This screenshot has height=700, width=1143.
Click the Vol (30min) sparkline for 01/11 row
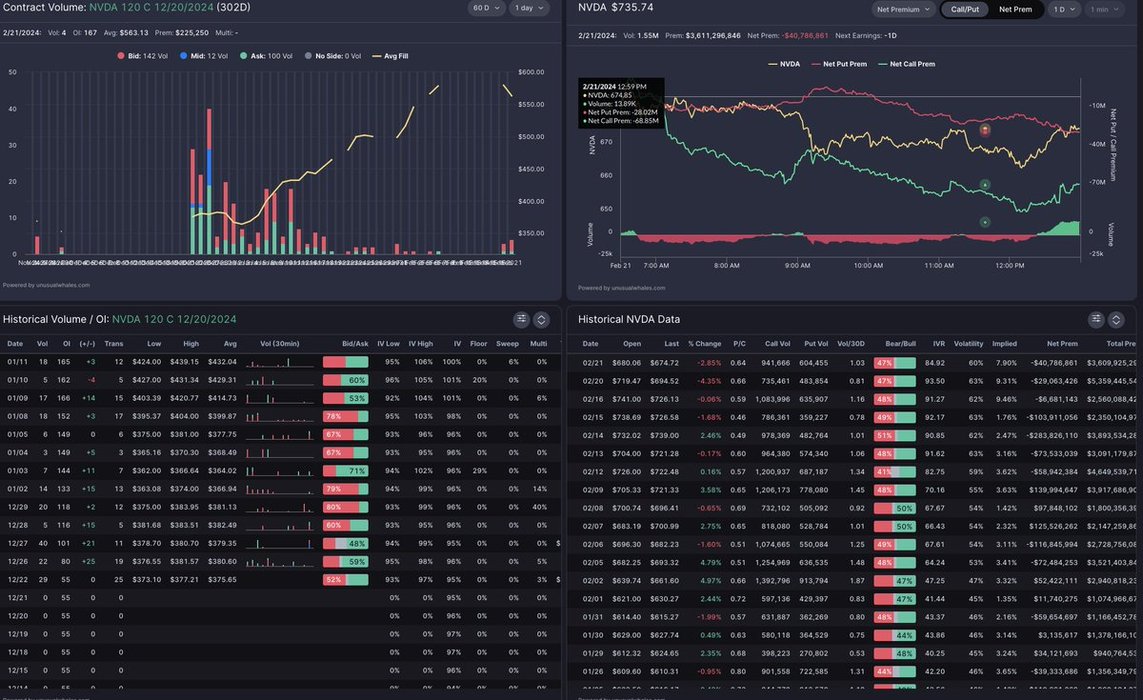point(280,362)
